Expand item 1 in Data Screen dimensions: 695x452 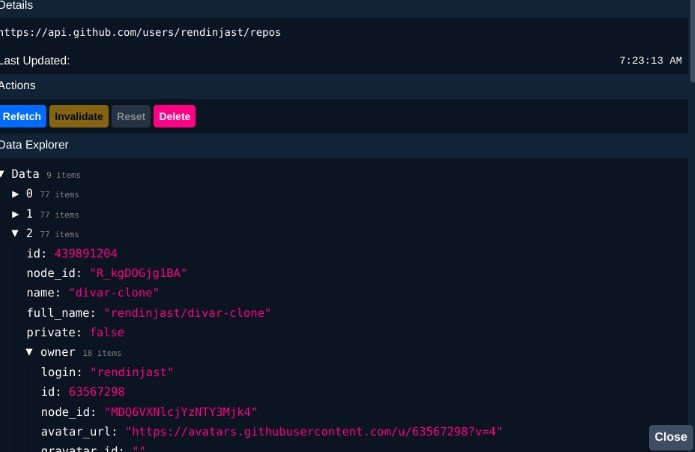15,214
